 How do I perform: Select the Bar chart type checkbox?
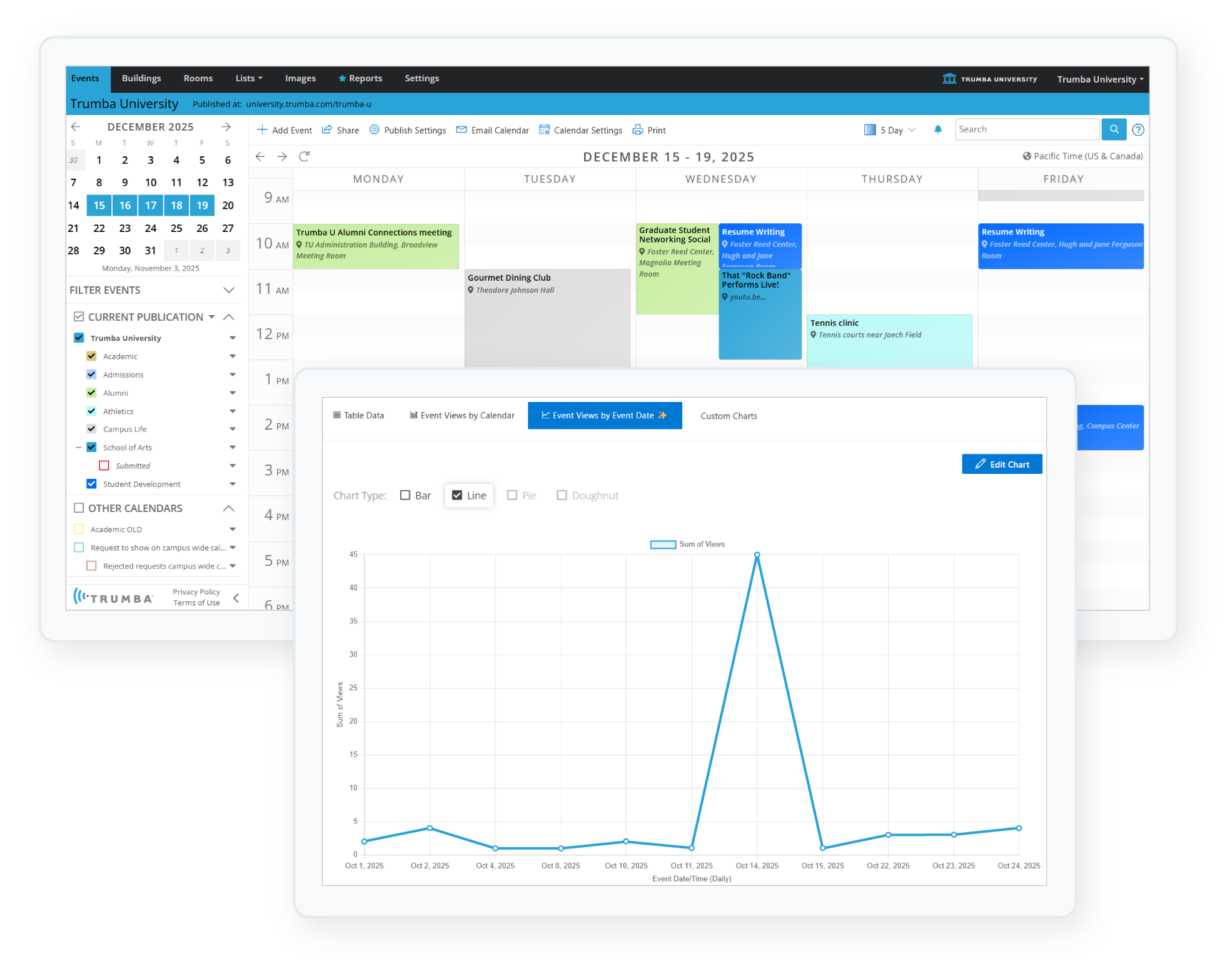(x=405, y=495)
